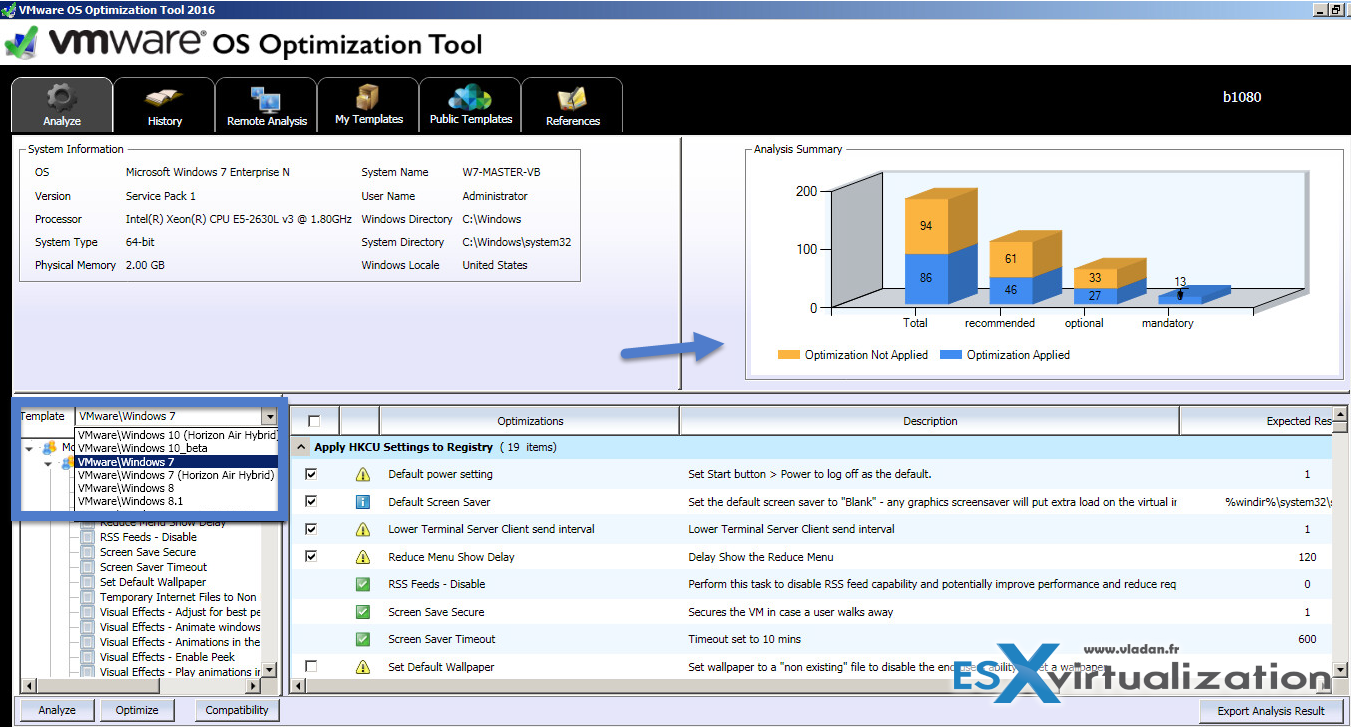Click the blue 46 segment of recommended bar
The height and width of the screenshot is (727, 1351).
coord(1011,290)
